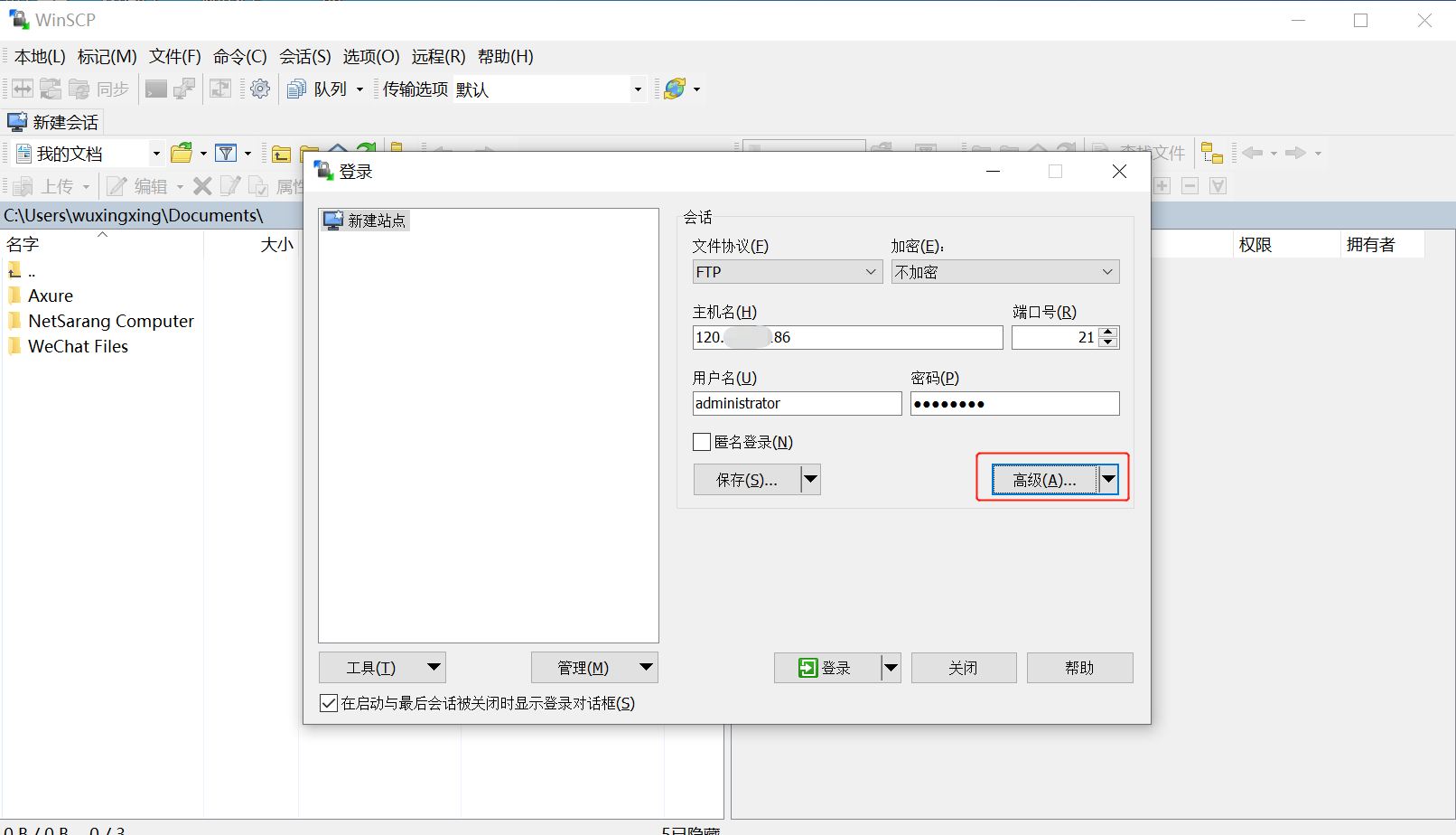Select the 新建站点 entry in the site list
The height and width of the screenshot is (835, 1456).
366,220
